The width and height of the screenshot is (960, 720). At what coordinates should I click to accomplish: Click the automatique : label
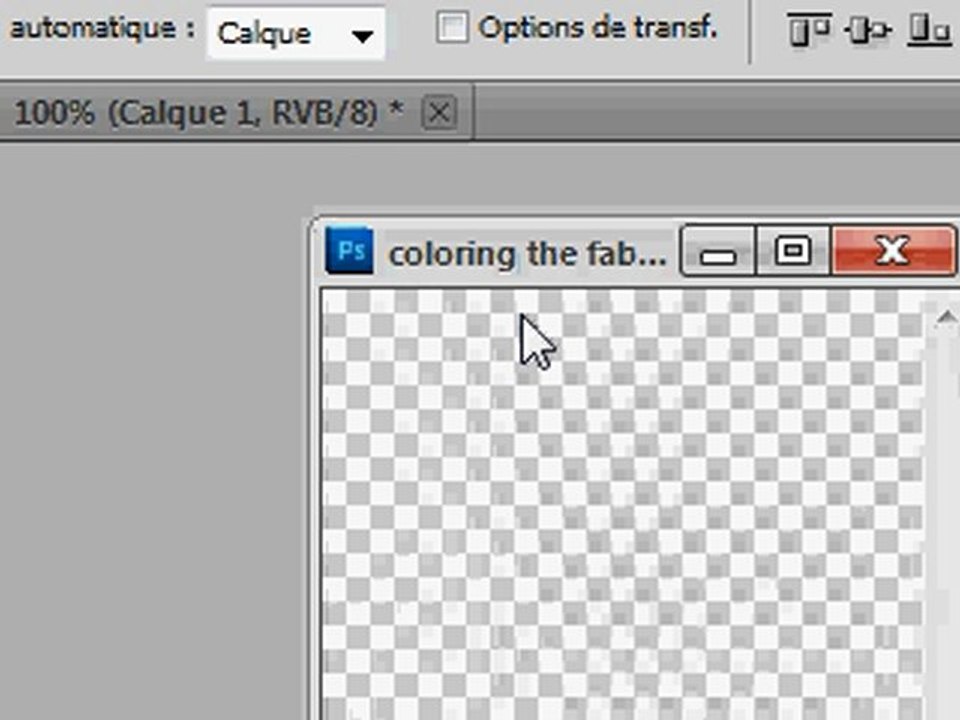(x=102, y=28)
